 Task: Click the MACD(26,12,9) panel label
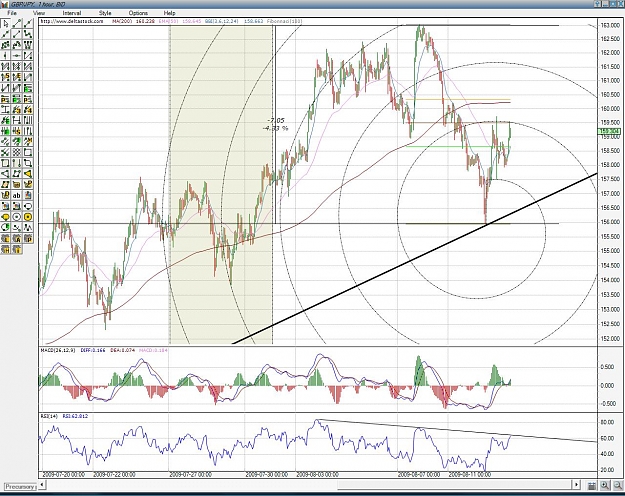click(58, 350)
